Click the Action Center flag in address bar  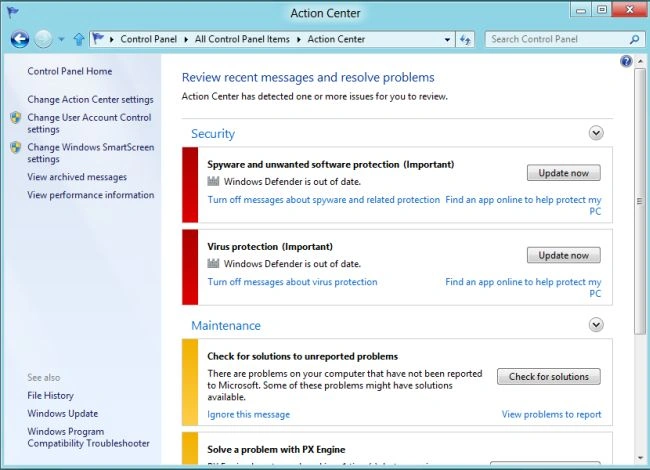[98, 39]
